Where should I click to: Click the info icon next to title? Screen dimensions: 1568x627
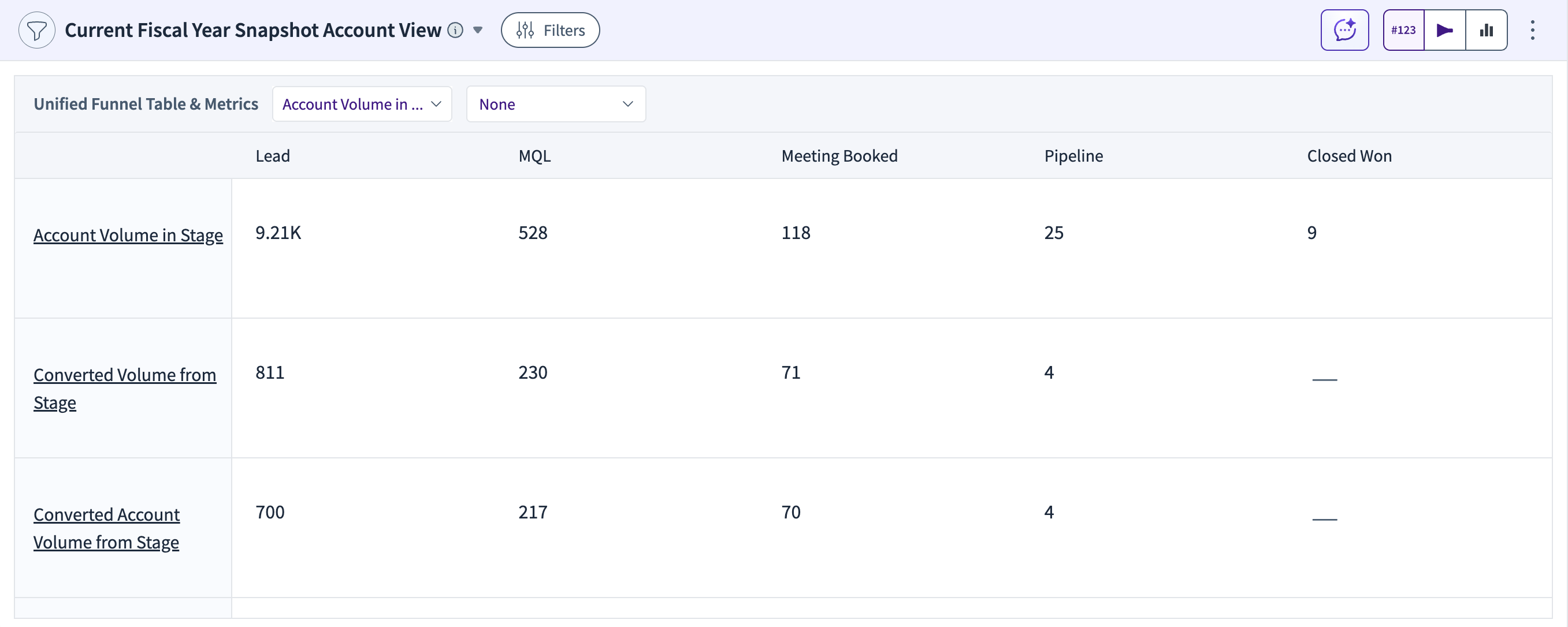(x=455, y=30)
